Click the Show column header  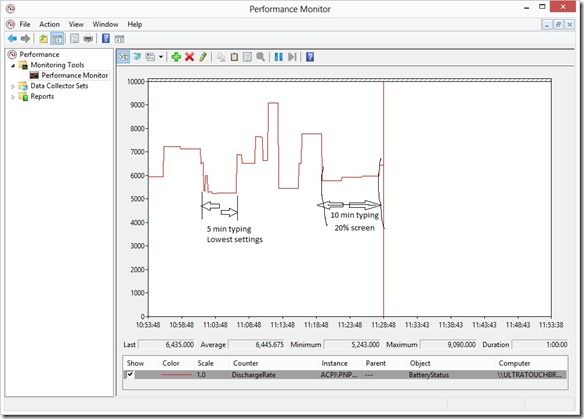135,363
